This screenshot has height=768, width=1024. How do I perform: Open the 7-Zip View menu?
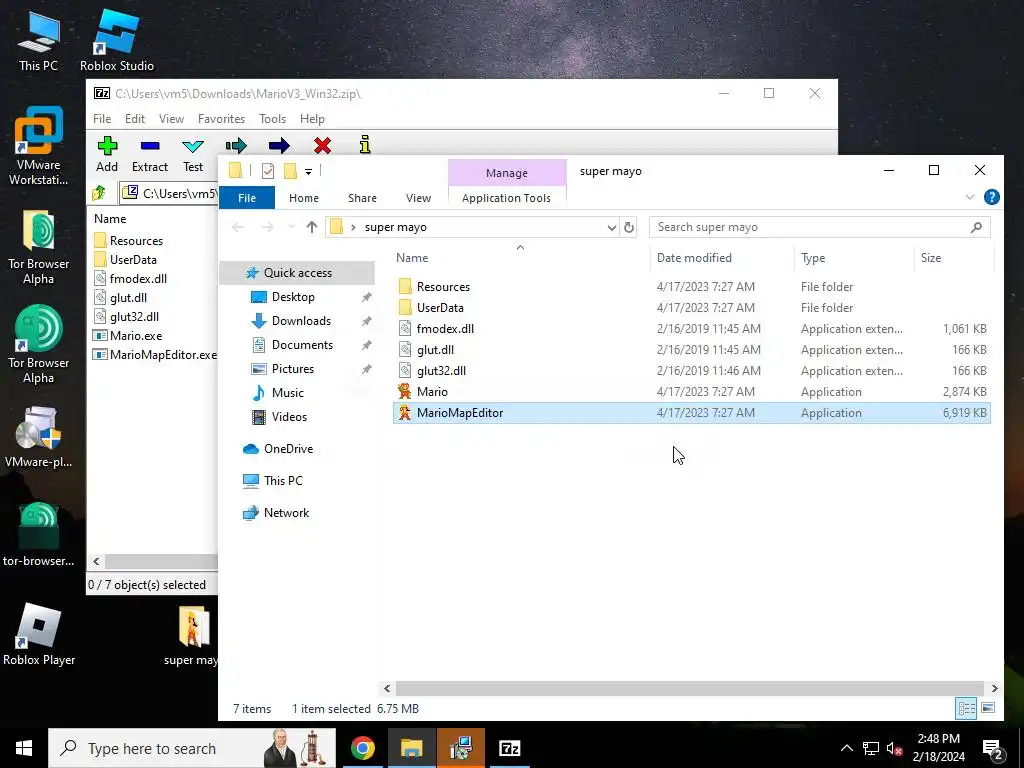point(171,119)
